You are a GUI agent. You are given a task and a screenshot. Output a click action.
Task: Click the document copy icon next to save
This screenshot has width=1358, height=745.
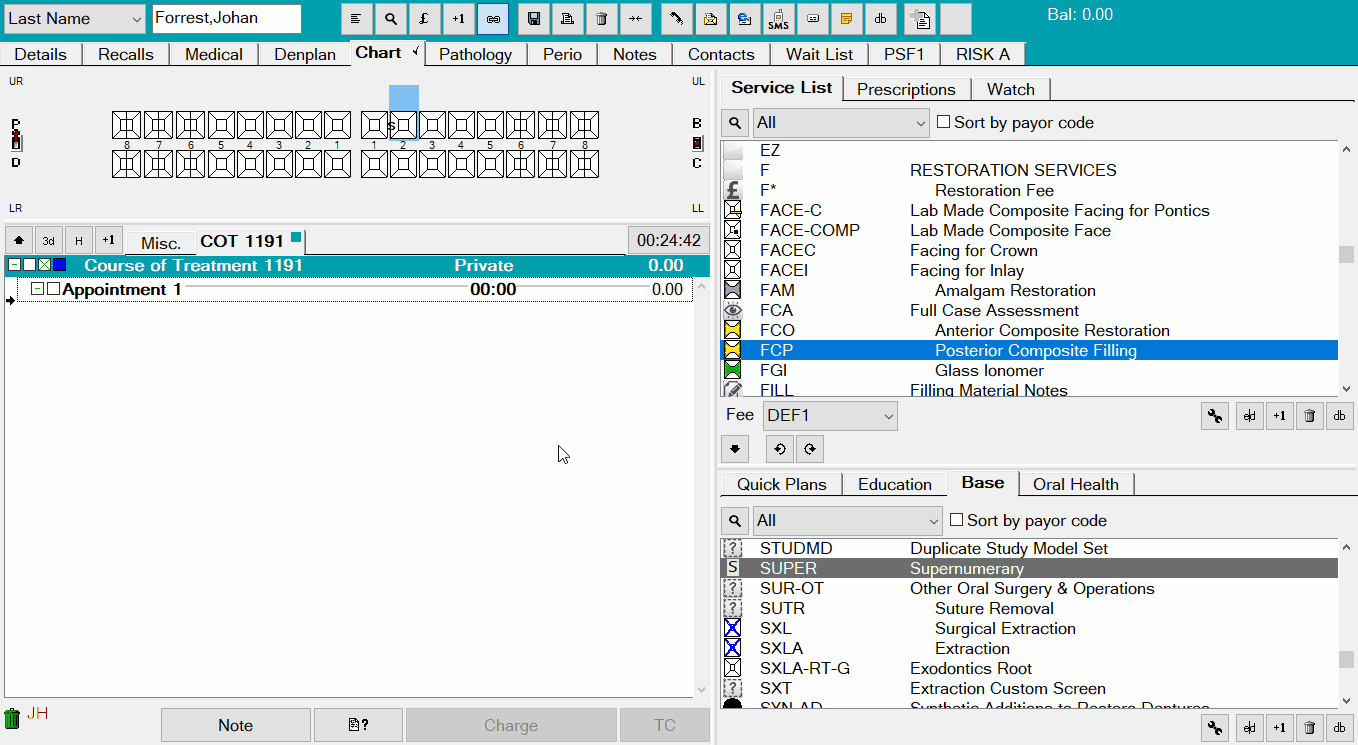coord(567,19)
